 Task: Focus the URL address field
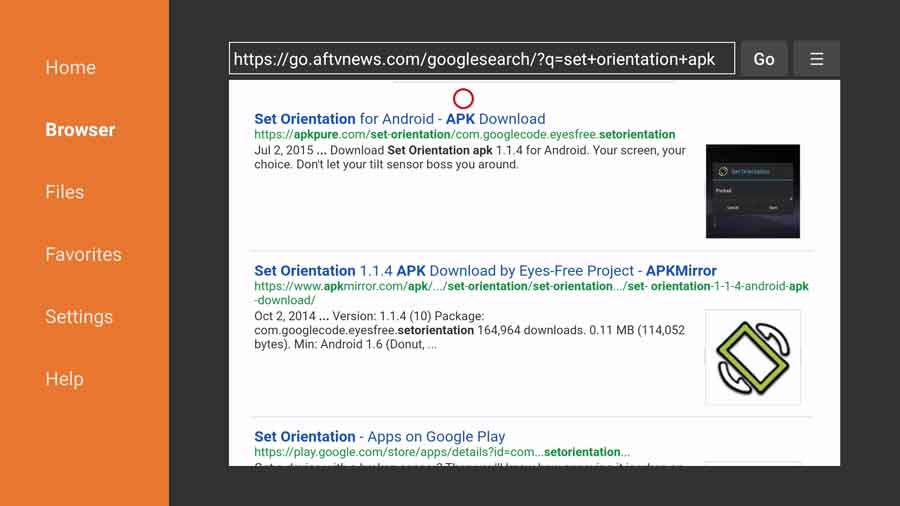[x=482, y=59]
